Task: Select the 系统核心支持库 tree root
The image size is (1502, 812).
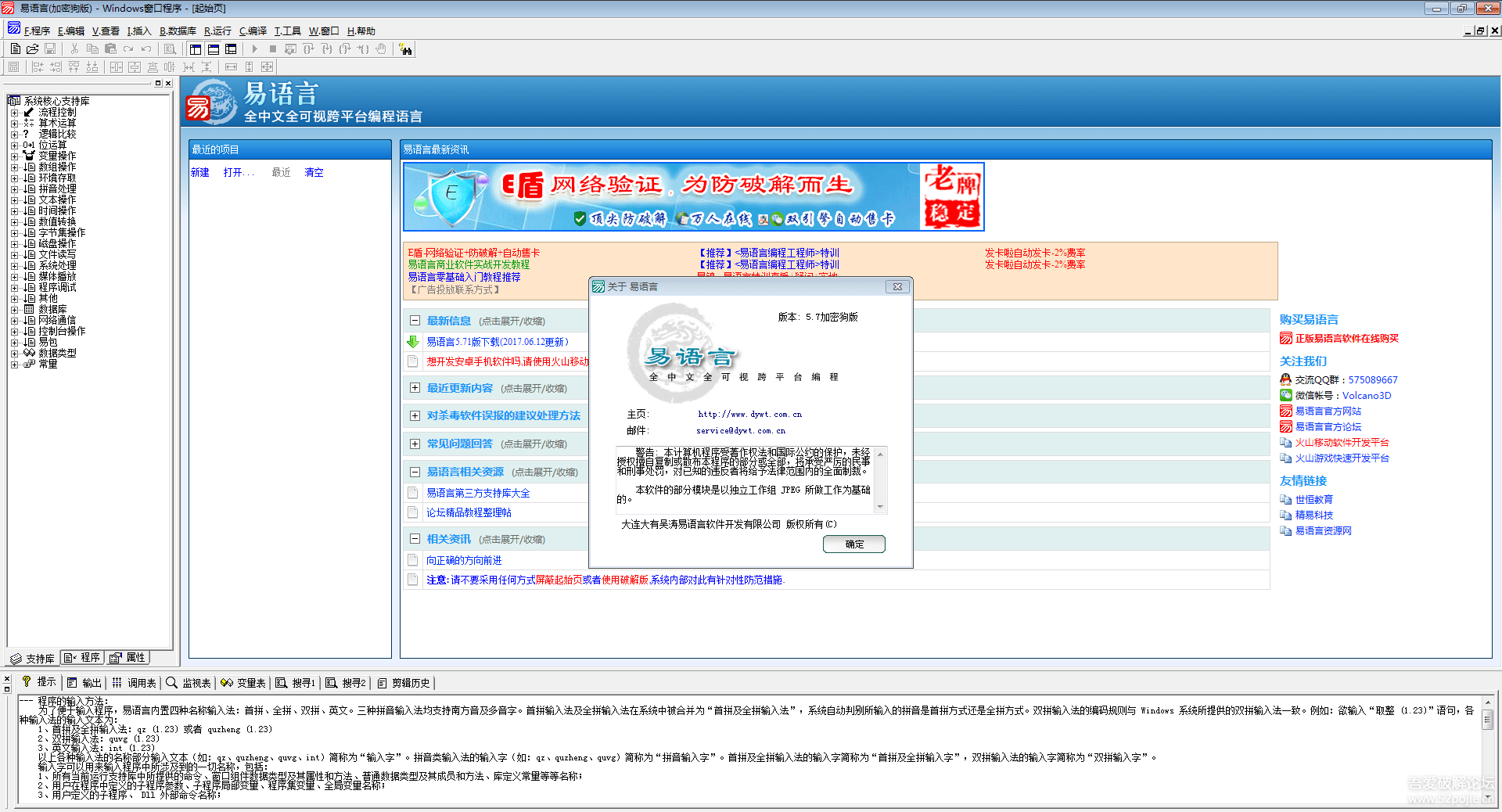Action: [56, 102]
